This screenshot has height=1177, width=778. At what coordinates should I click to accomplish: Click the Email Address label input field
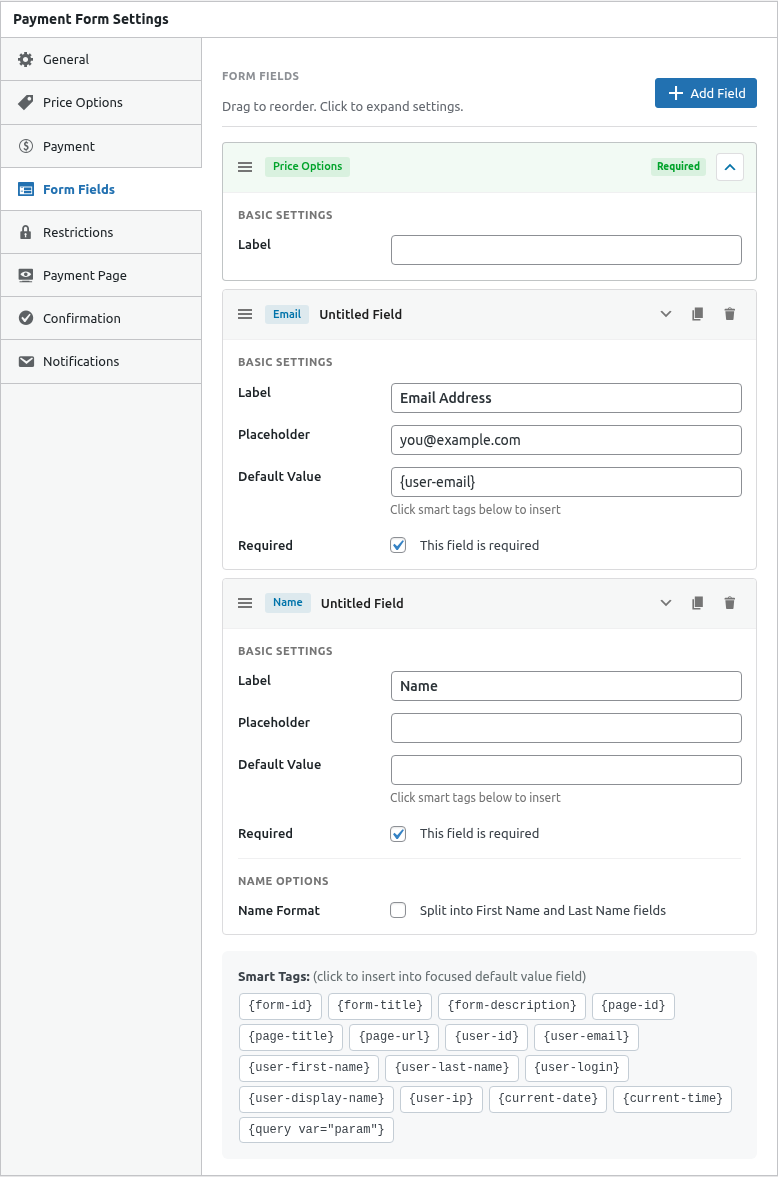pyautogui.click(x=566, y=397)
